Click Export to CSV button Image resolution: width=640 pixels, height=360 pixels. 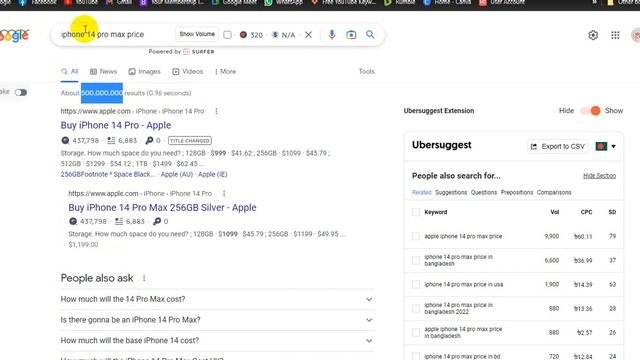pos(558,147)
